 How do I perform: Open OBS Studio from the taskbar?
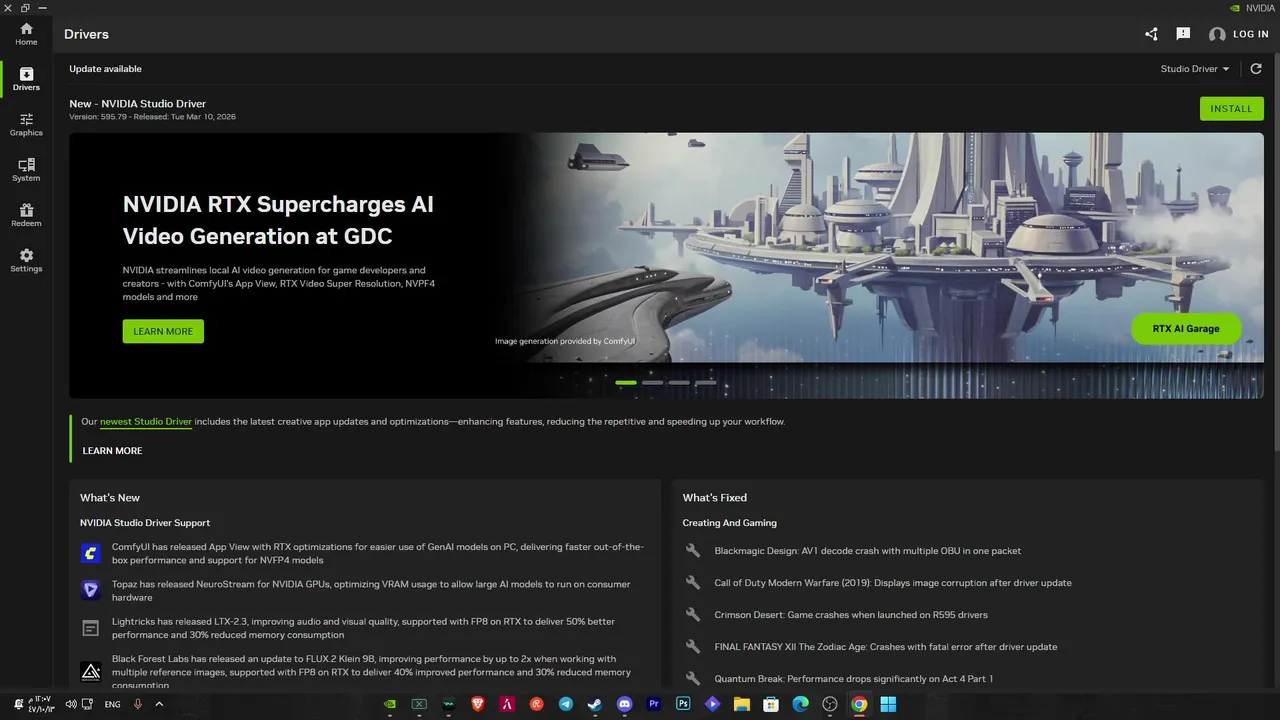(x=830, y=704)
